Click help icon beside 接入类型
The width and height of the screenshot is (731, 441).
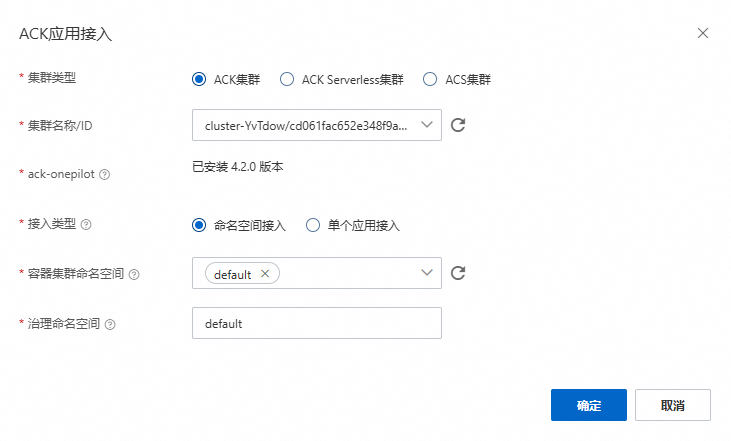click(85, 224)
